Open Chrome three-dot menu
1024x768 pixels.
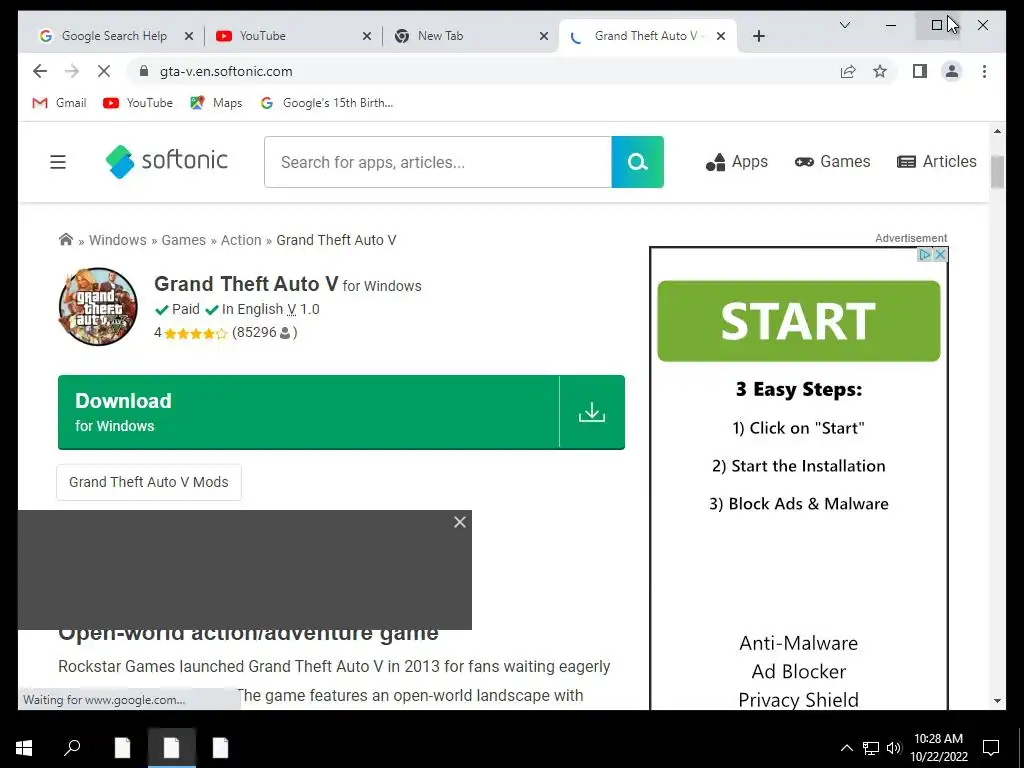(984, 71)
